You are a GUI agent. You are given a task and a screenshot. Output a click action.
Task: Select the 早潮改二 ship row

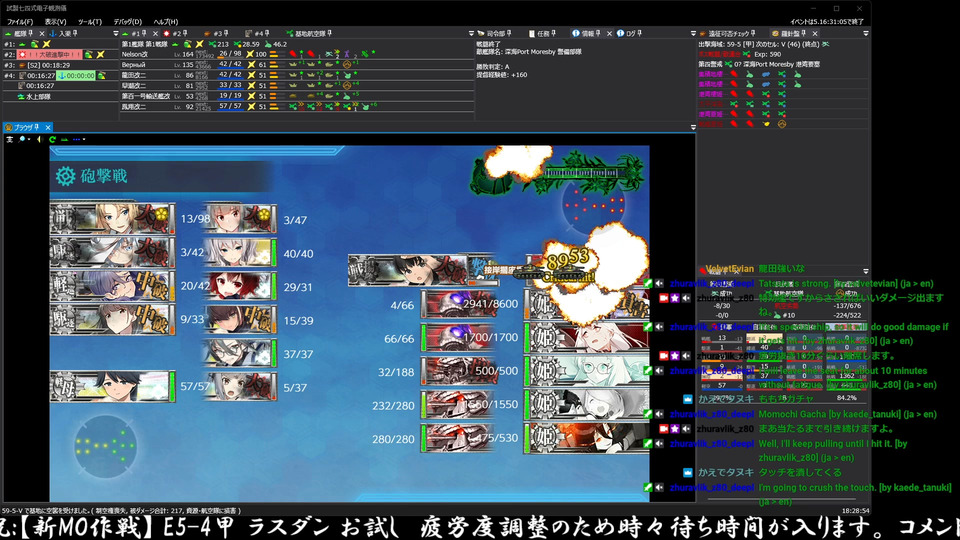(x=297, y=86)
